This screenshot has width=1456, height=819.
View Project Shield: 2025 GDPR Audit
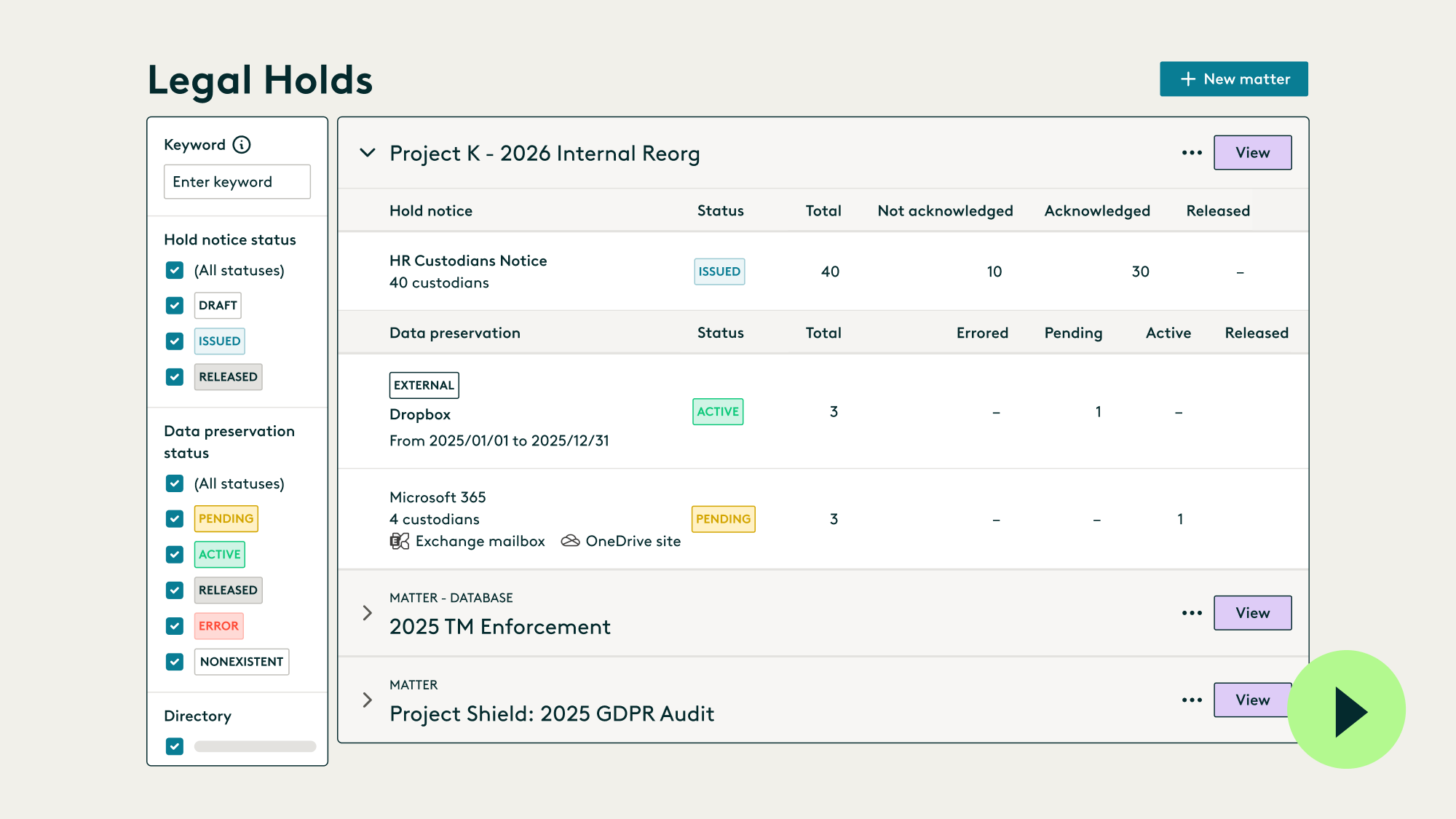(1253, 700)
